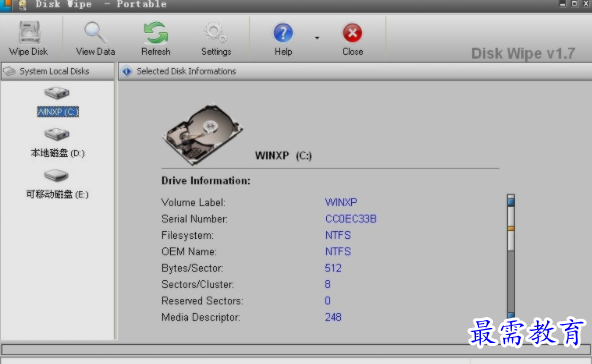Viewport: 592px width, 364px height.
Task: Open the Settings gear icon
Action: 216,32
